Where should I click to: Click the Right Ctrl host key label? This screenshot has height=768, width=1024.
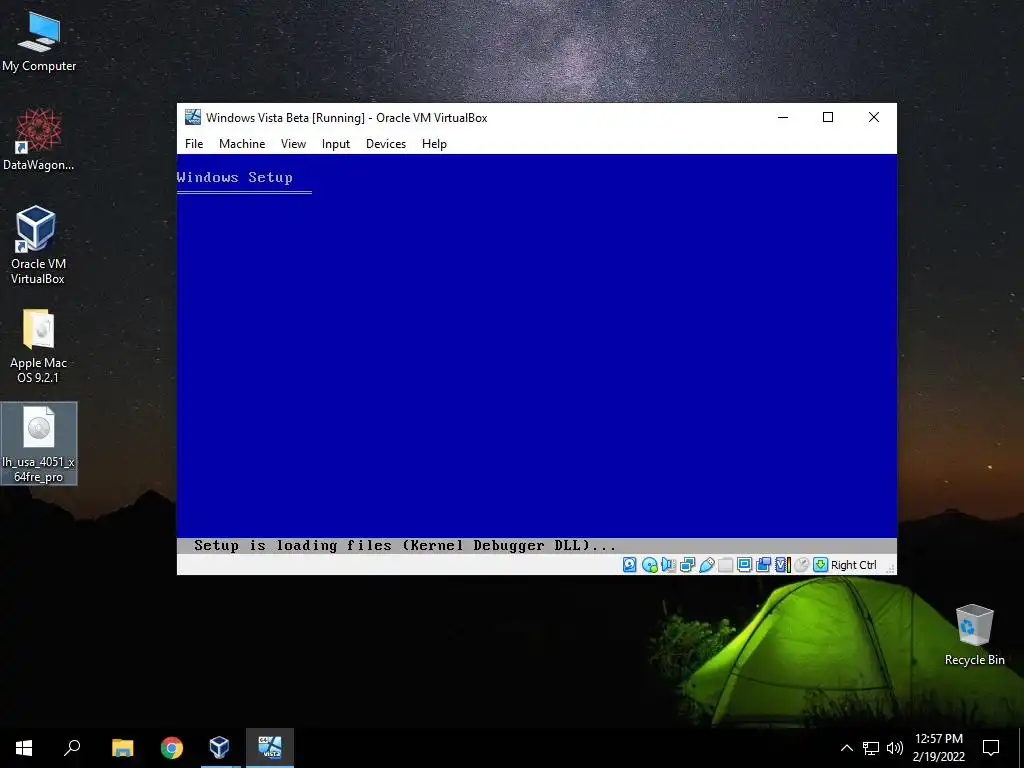point(854,565)
